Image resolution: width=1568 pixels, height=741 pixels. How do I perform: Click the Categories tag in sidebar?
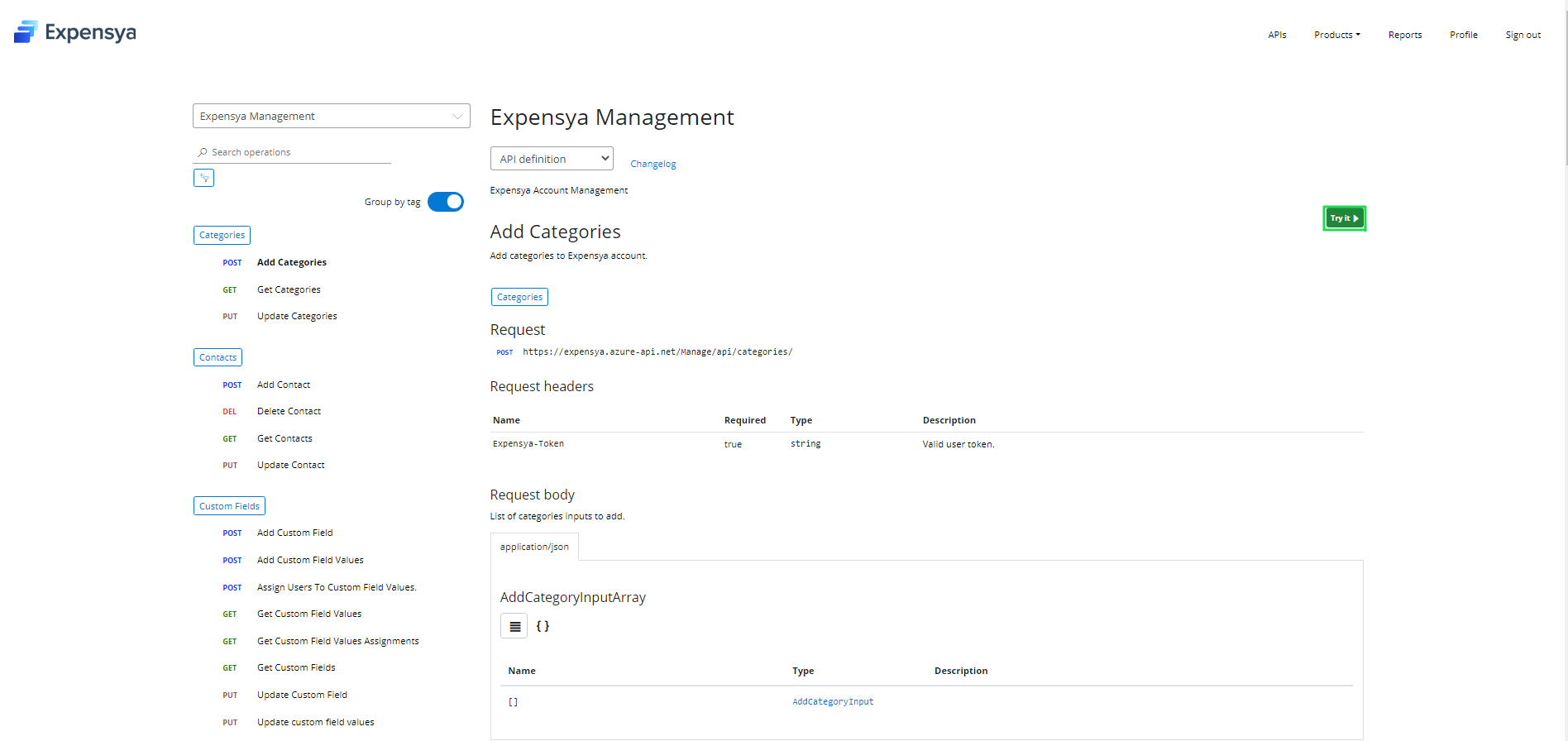pos(222,235)
